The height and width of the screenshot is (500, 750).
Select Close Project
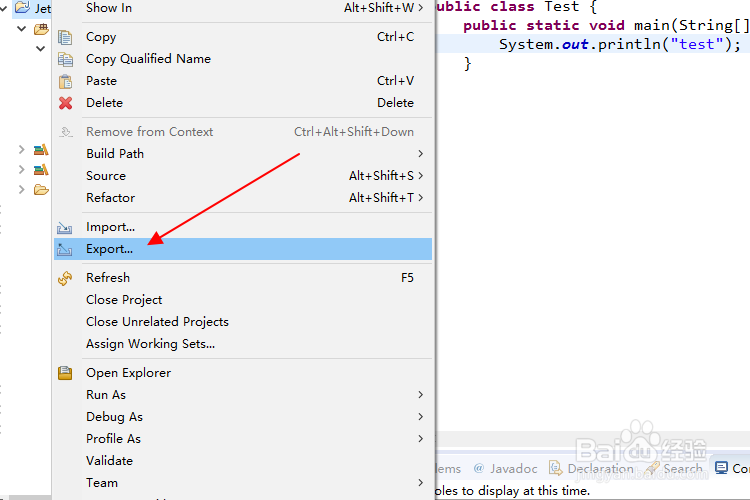tap(243, 300)
